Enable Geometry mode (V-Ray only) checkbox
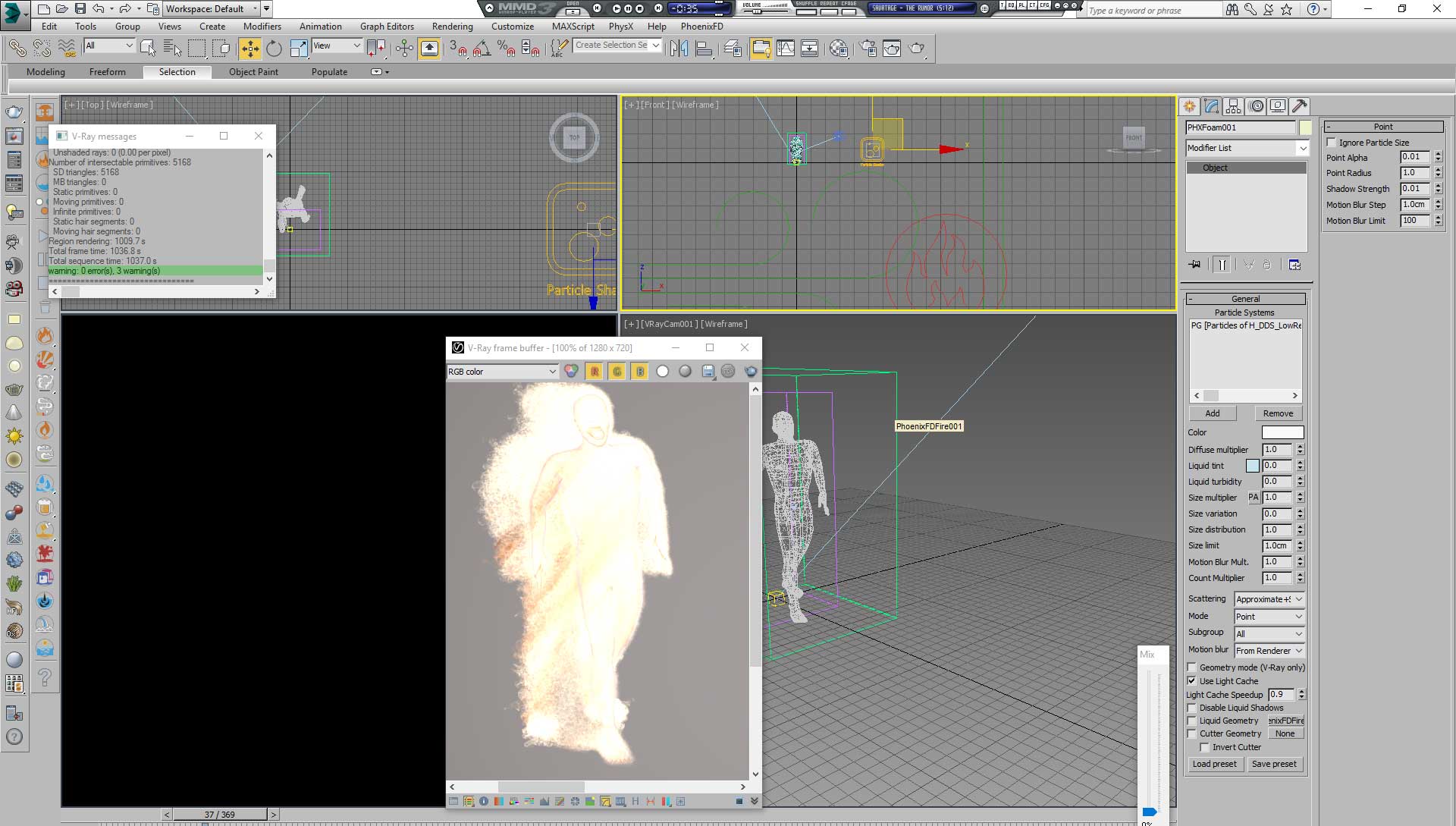 (1191, 667)
